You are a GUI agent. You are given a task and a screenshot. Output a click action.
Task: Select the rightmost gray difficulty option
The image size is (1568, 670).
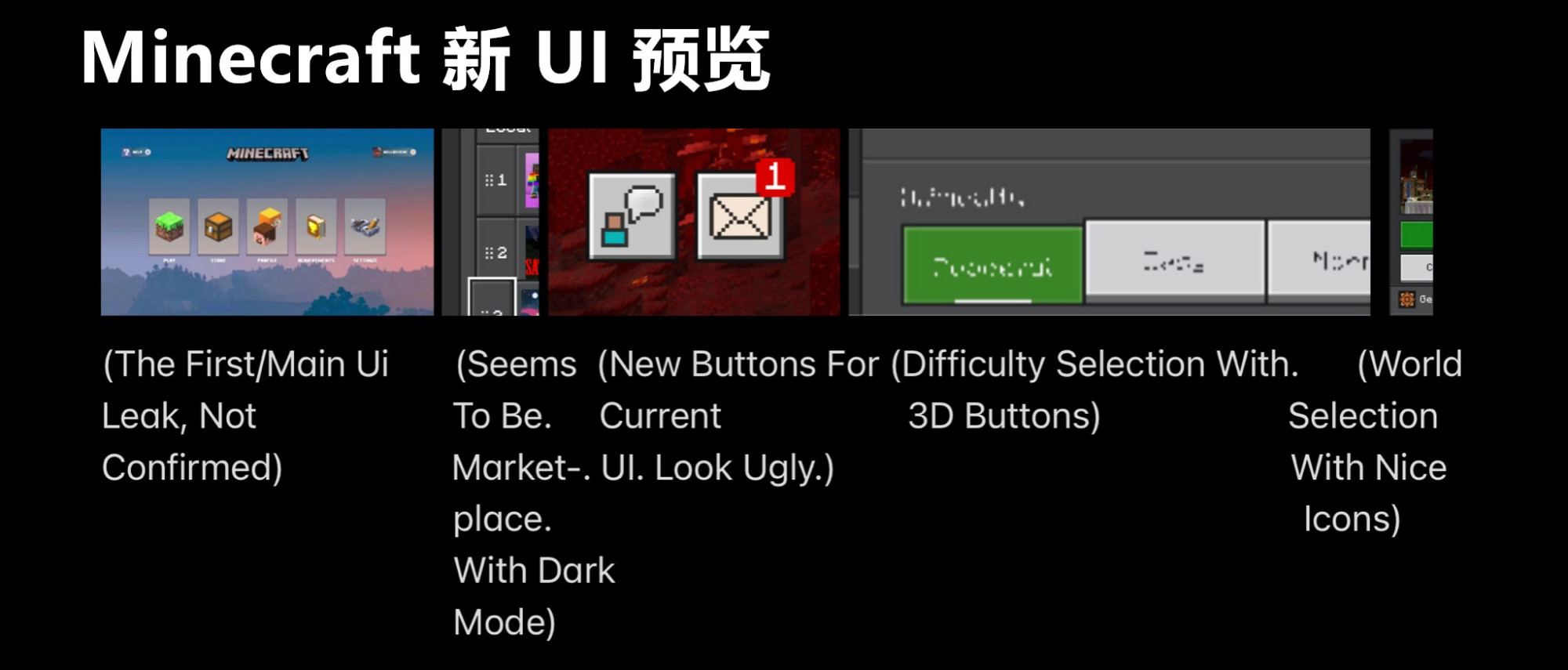tap(1319, 261)
